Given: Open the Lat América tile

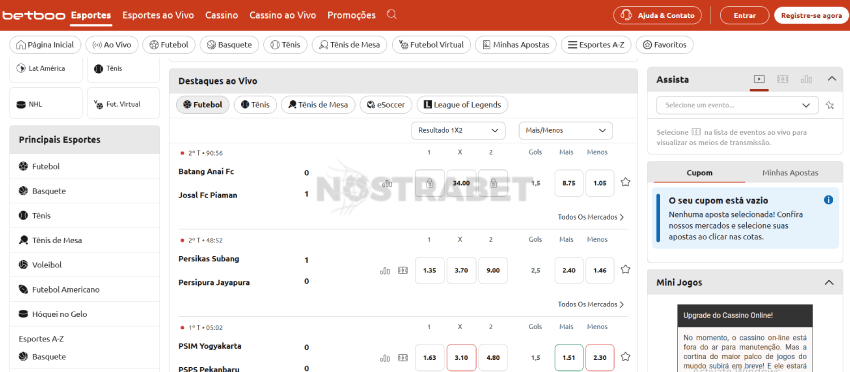Looking at the screenshot, I should pos(46,69).
